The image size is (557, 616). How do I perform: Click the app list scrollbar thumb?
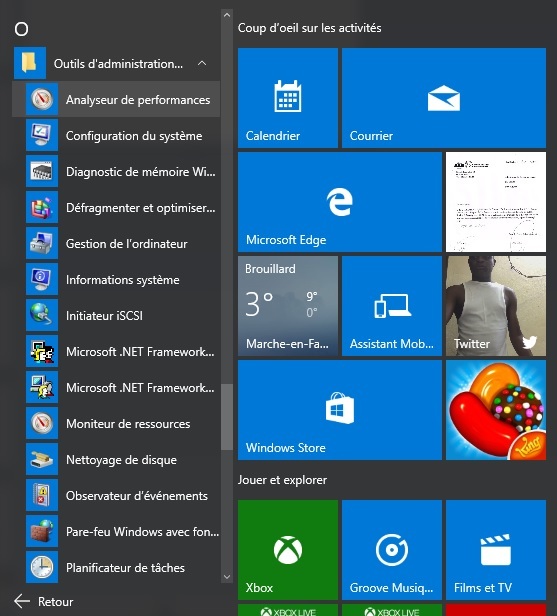click(227, 417)
